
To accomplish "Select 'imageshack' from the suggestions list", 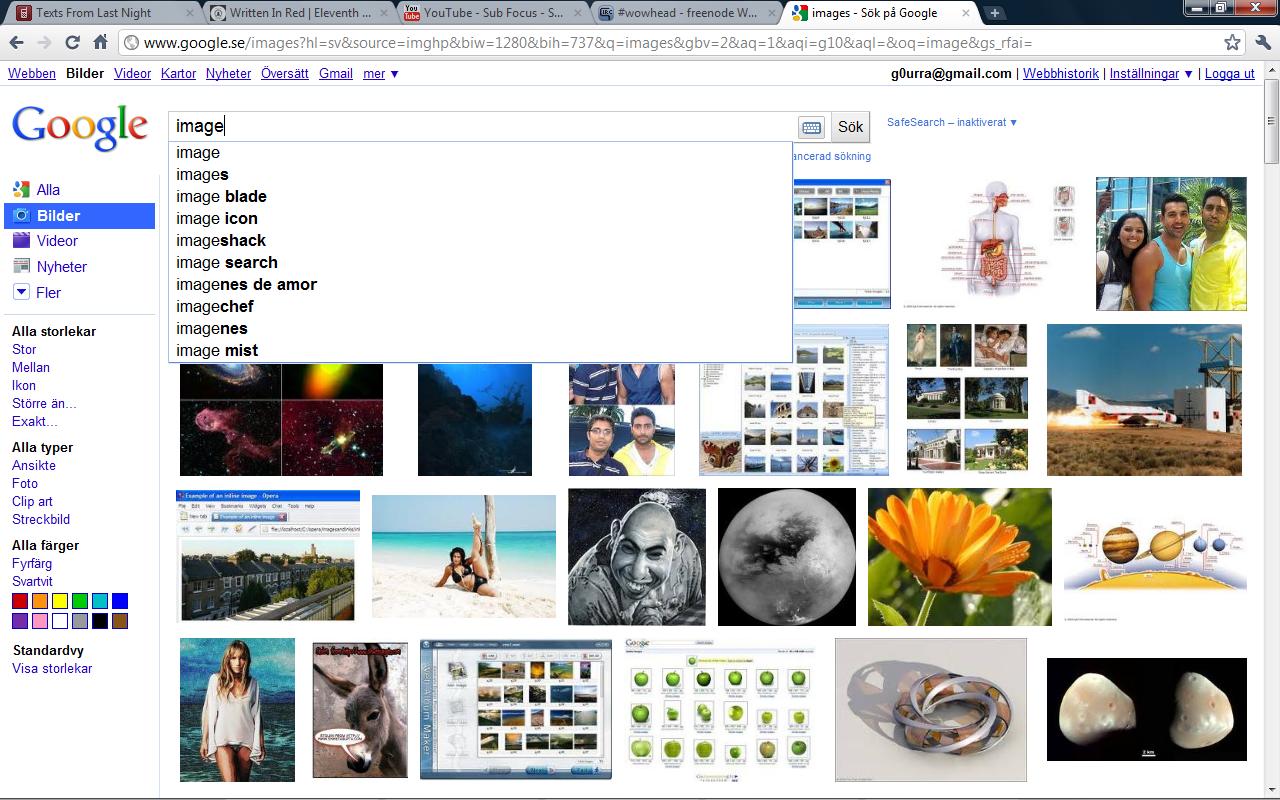I will click(221, 241).
